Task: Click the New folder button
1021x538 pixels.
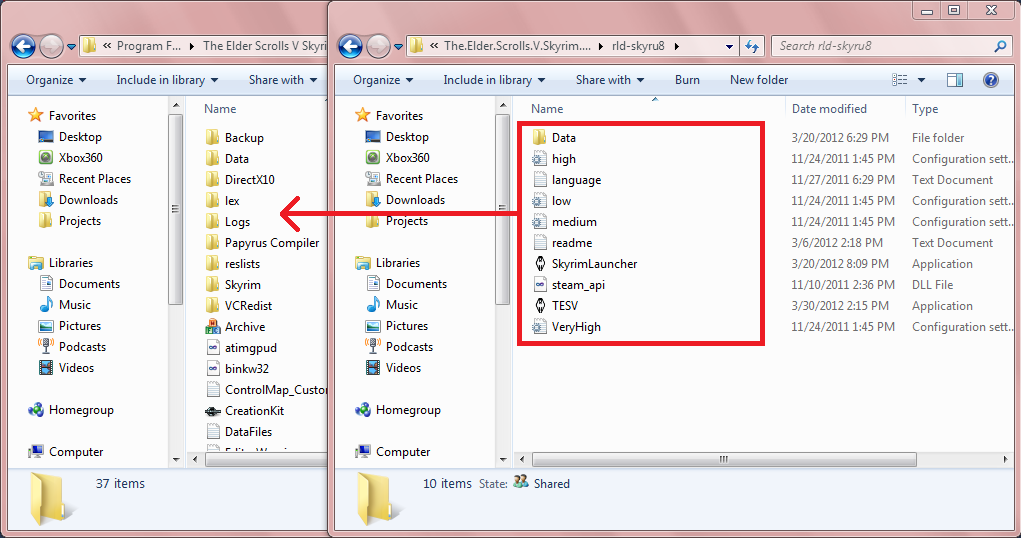Action: [759, 80]
